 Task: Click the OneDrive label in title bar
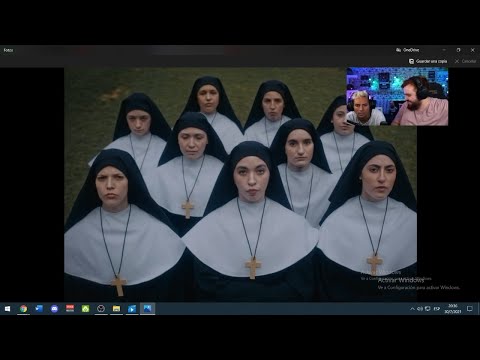[411, 50]
